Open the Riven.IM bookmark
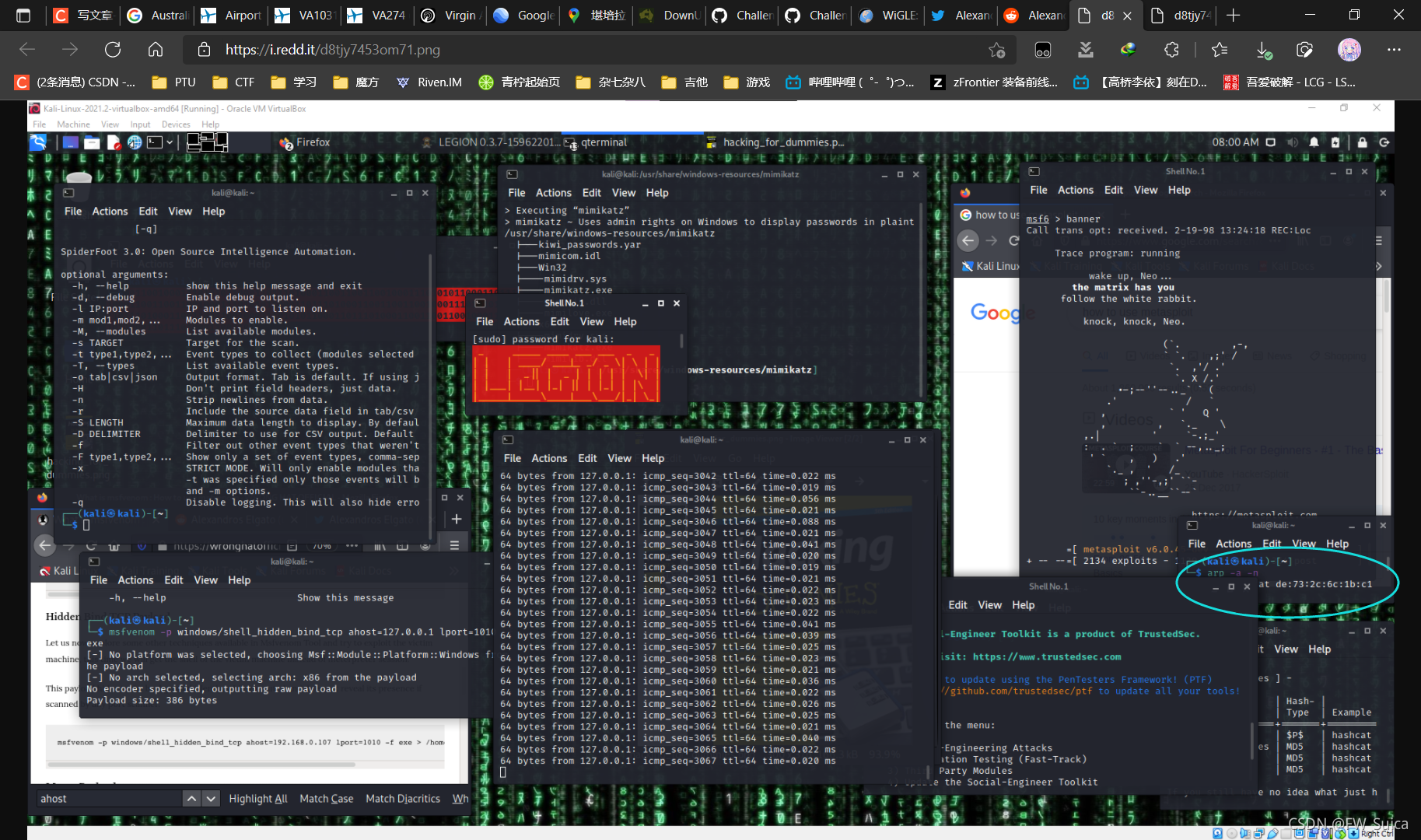This screenshot has height=840, width=1421. pos(429,82)
